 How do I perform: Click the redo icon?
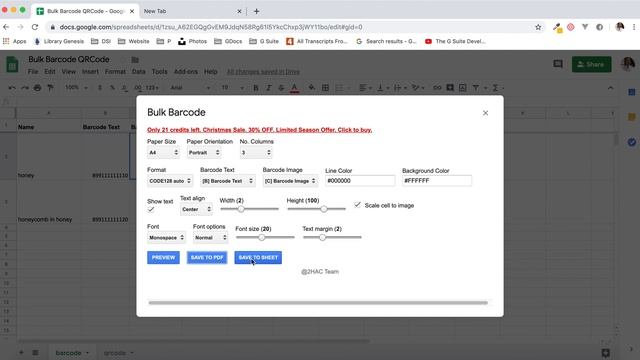24,88
